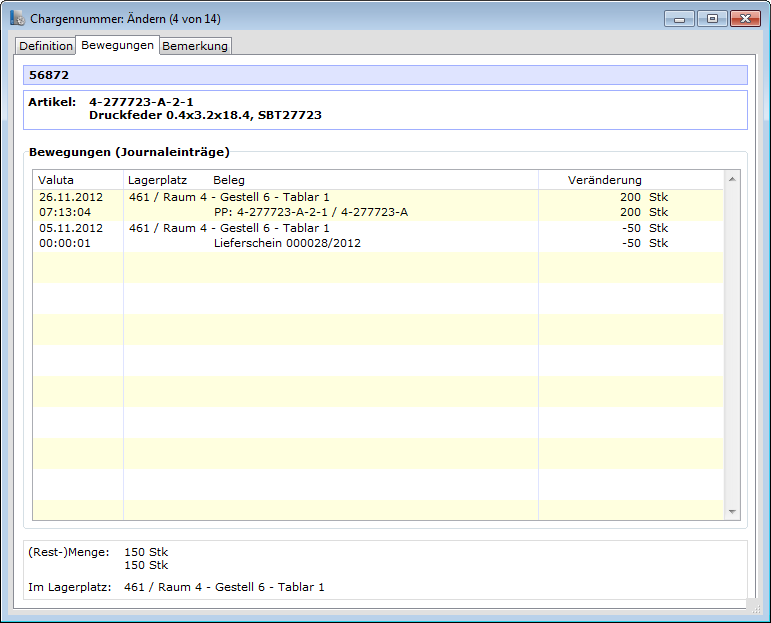The height and width of the screenshot is (623, 771).
Task: Close the Chargennummer: Ändern dialog
Action: coord(745,18)
